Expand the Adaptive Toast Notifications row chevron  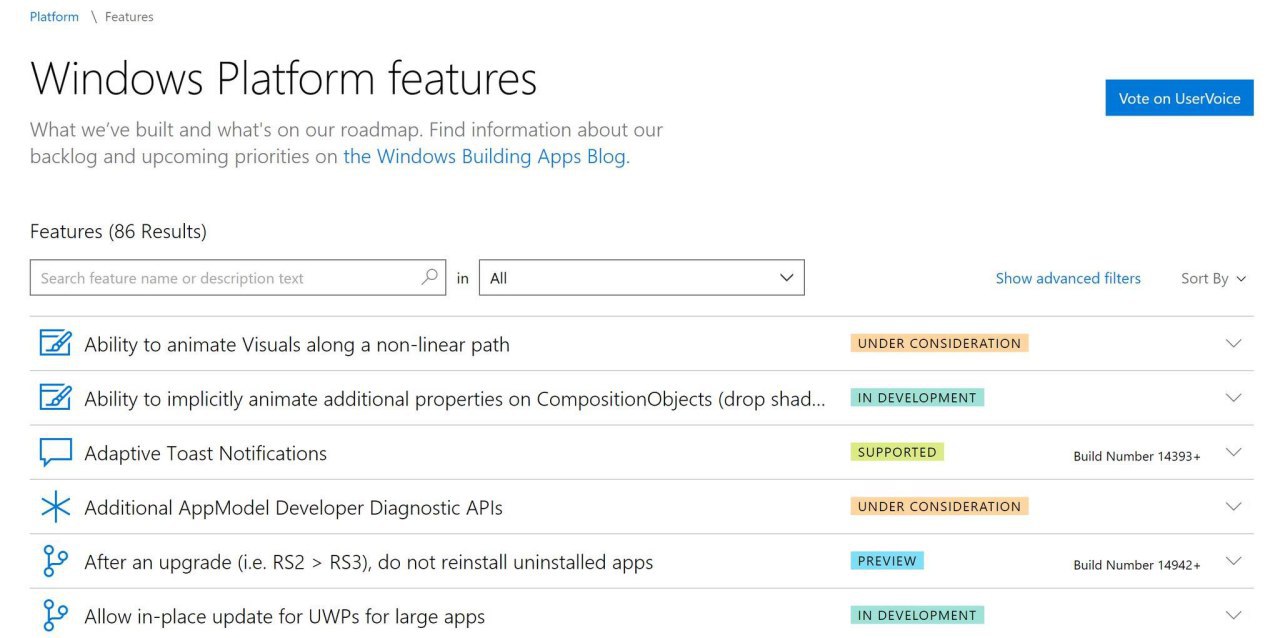[1233, 452]
